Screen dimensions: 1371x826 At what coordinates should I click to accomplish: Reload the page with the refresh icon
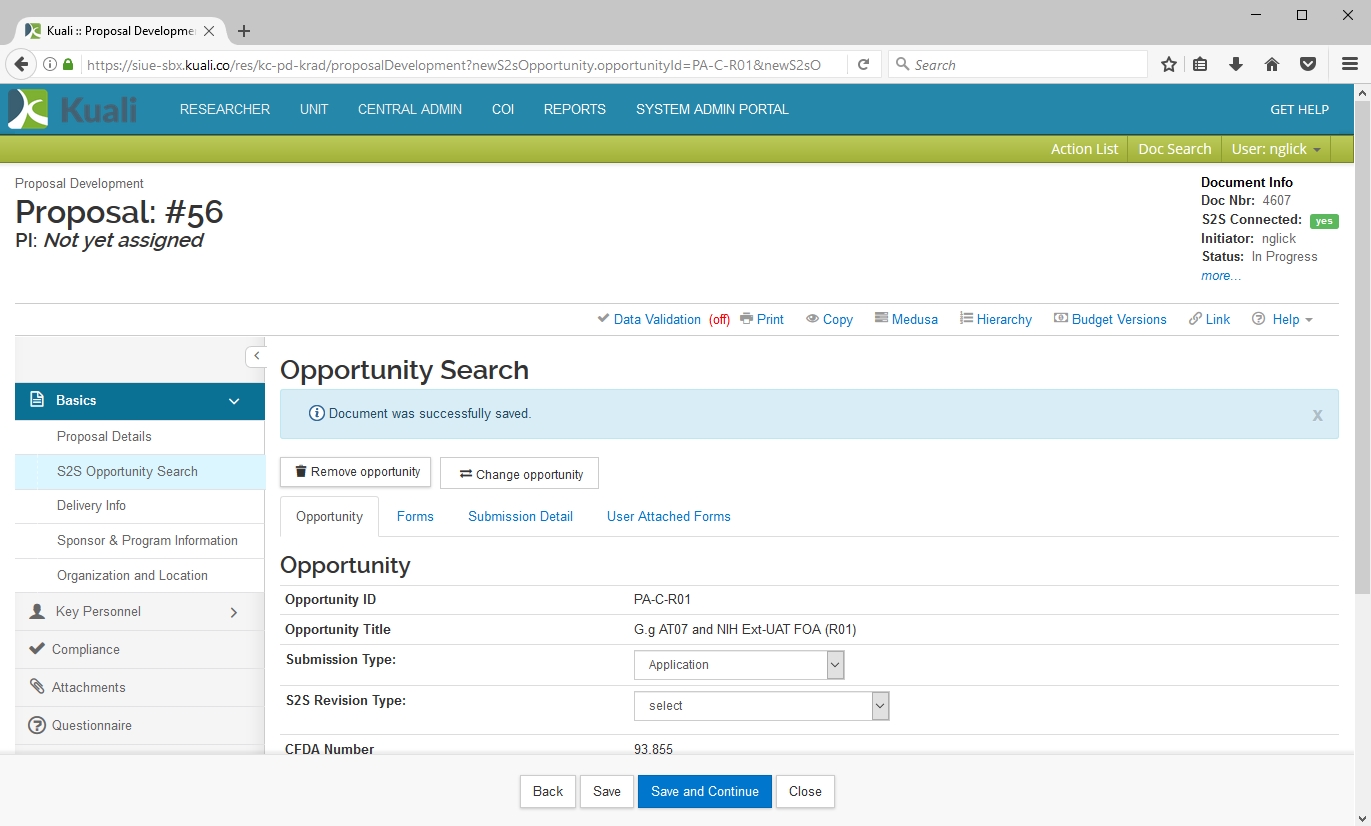click(x=863, y=64)
